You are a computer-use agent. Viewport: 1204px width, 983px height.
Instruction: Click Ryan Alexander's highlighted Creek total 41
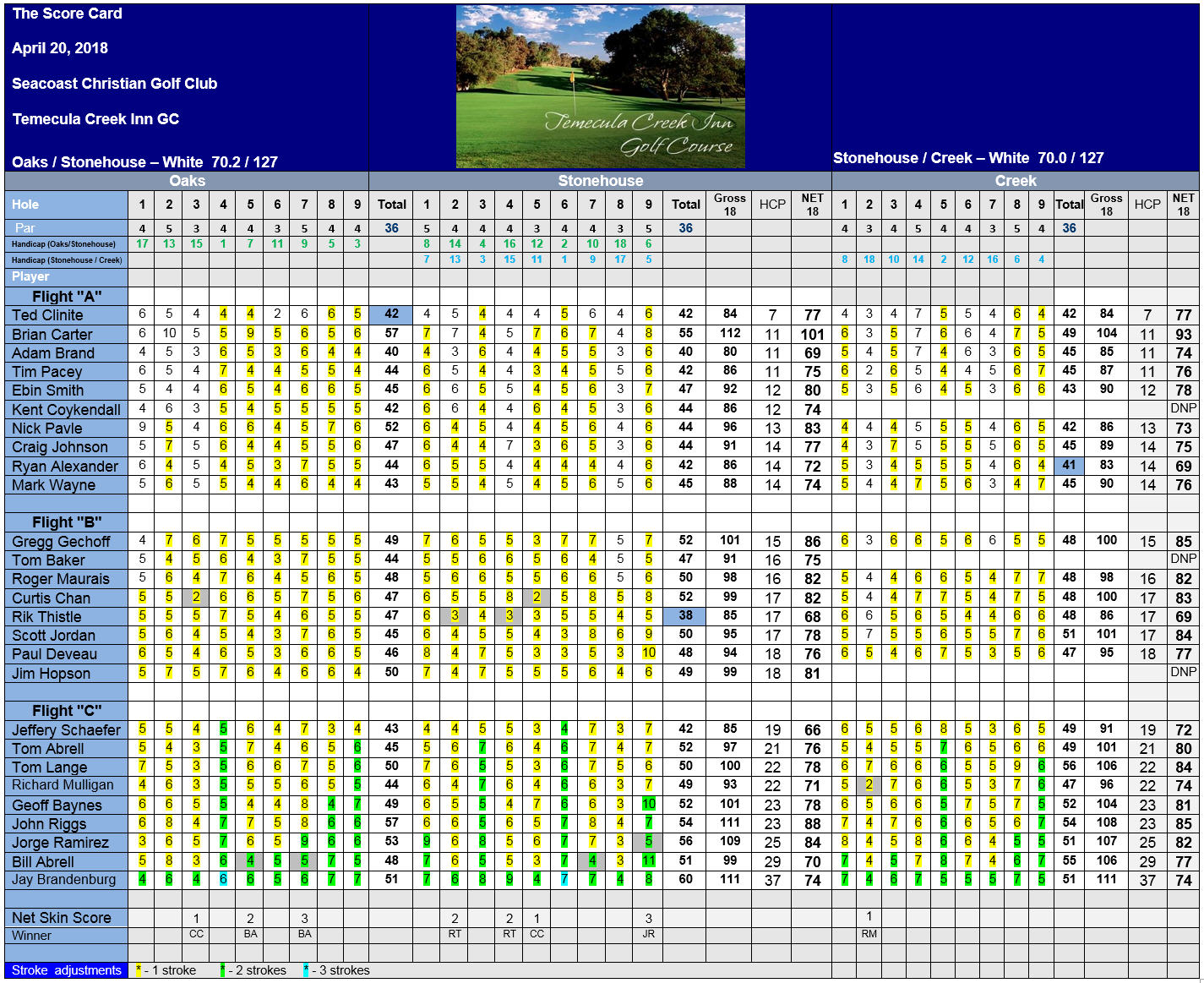tap(1069, 466)
